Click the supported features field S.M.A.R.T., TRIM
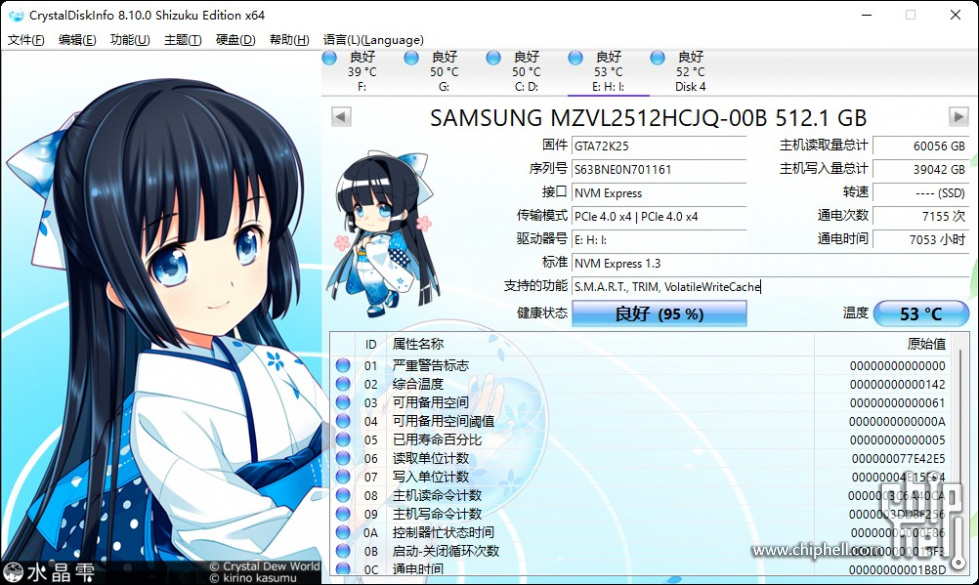 (x=770, y=287)
